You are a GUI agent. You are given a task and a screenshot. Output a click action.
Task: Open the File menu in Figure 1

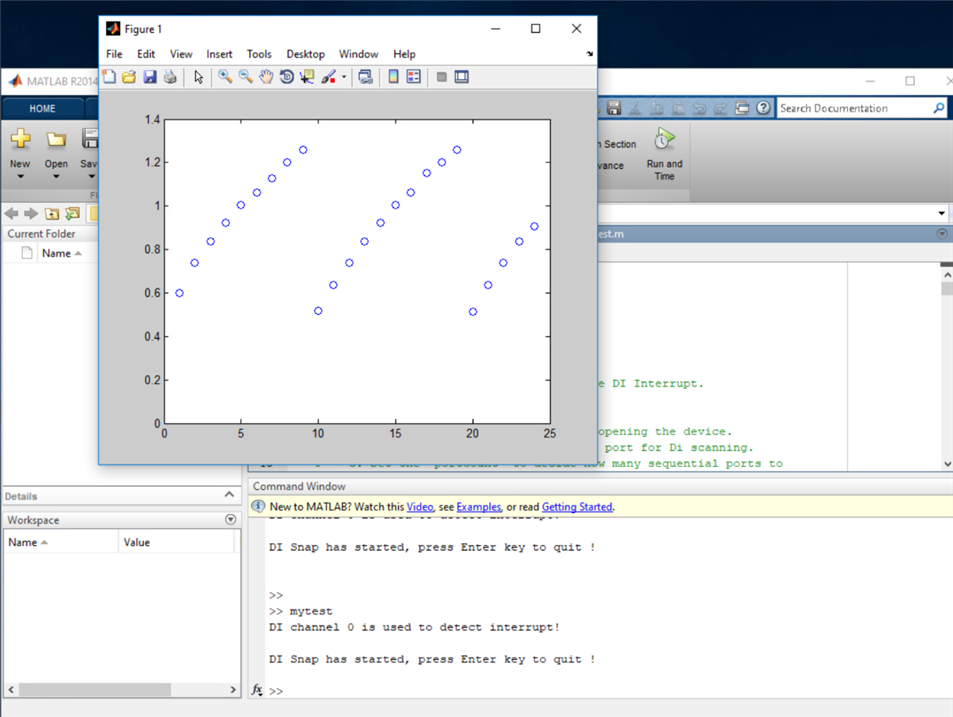114,54
